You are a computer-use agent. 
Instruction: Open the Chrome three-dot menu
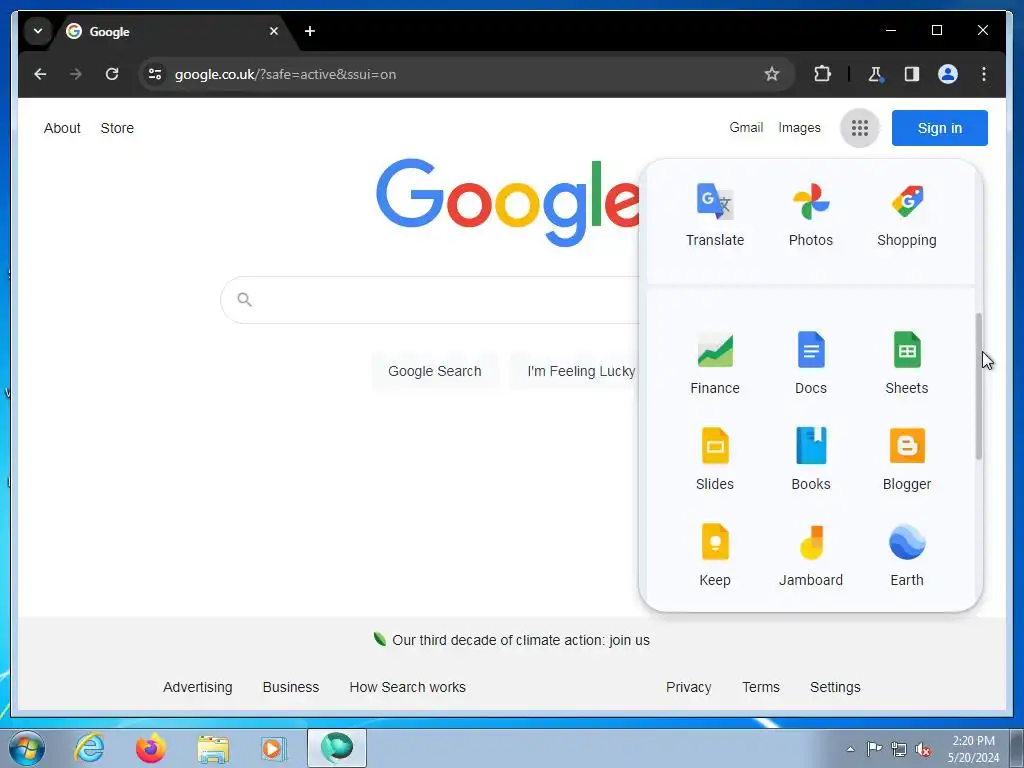coord(984,74)
